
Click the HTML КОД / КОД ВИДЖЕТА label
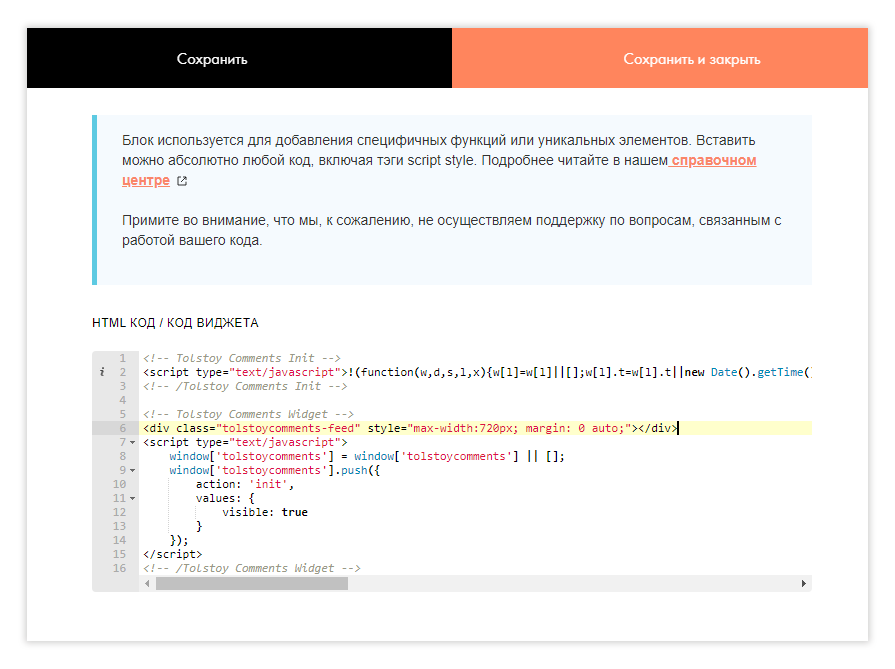click(x=175, y=323)
